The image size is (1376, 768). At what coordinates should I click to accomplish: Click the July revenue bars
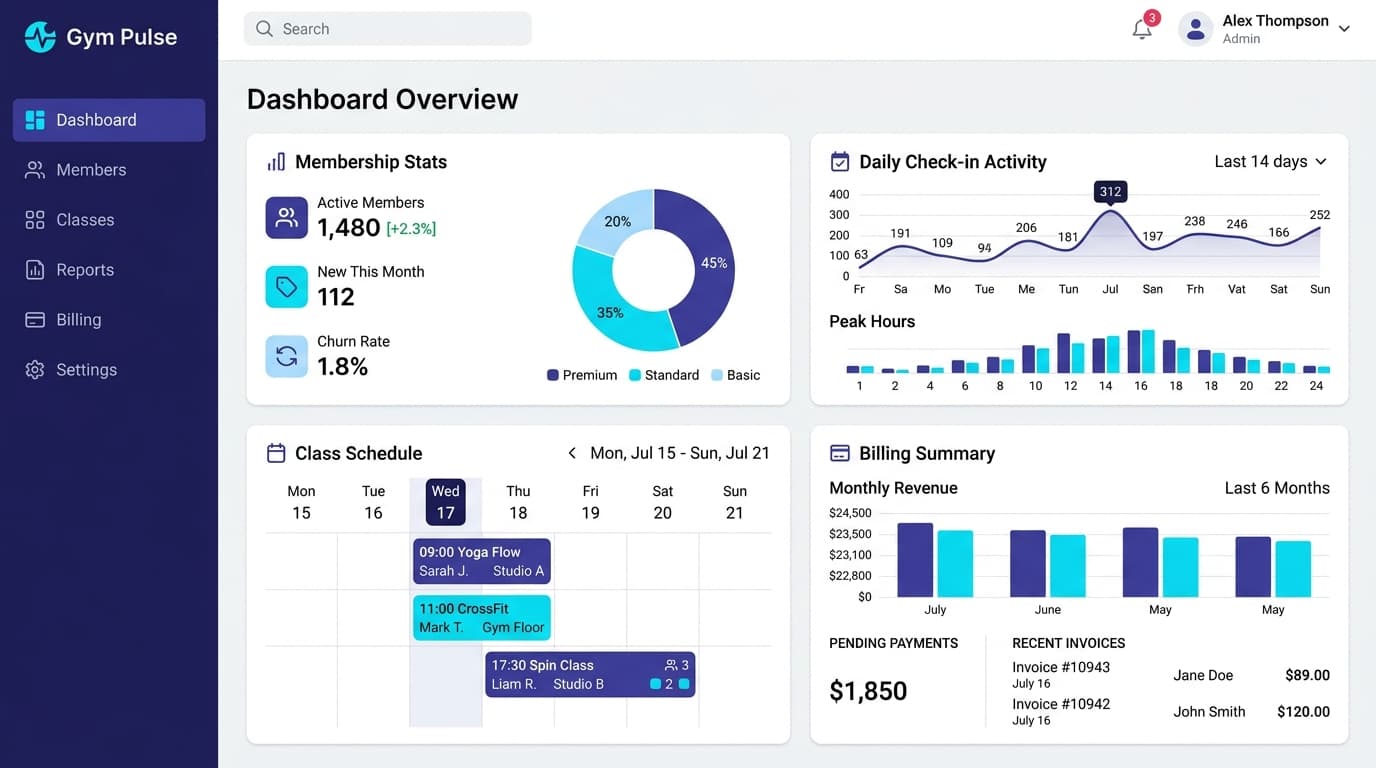[935, 560]
